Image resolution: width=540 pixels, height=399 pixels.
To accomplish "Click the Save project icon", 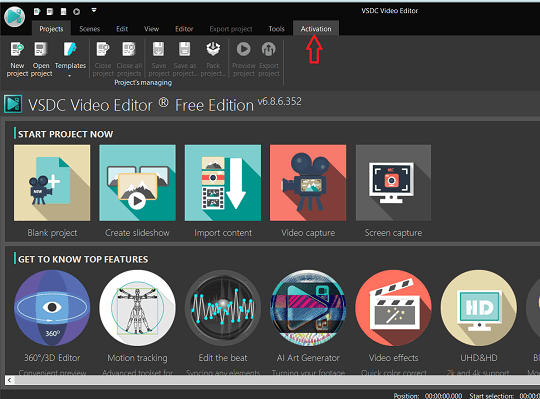I will [x=158, y=49].
